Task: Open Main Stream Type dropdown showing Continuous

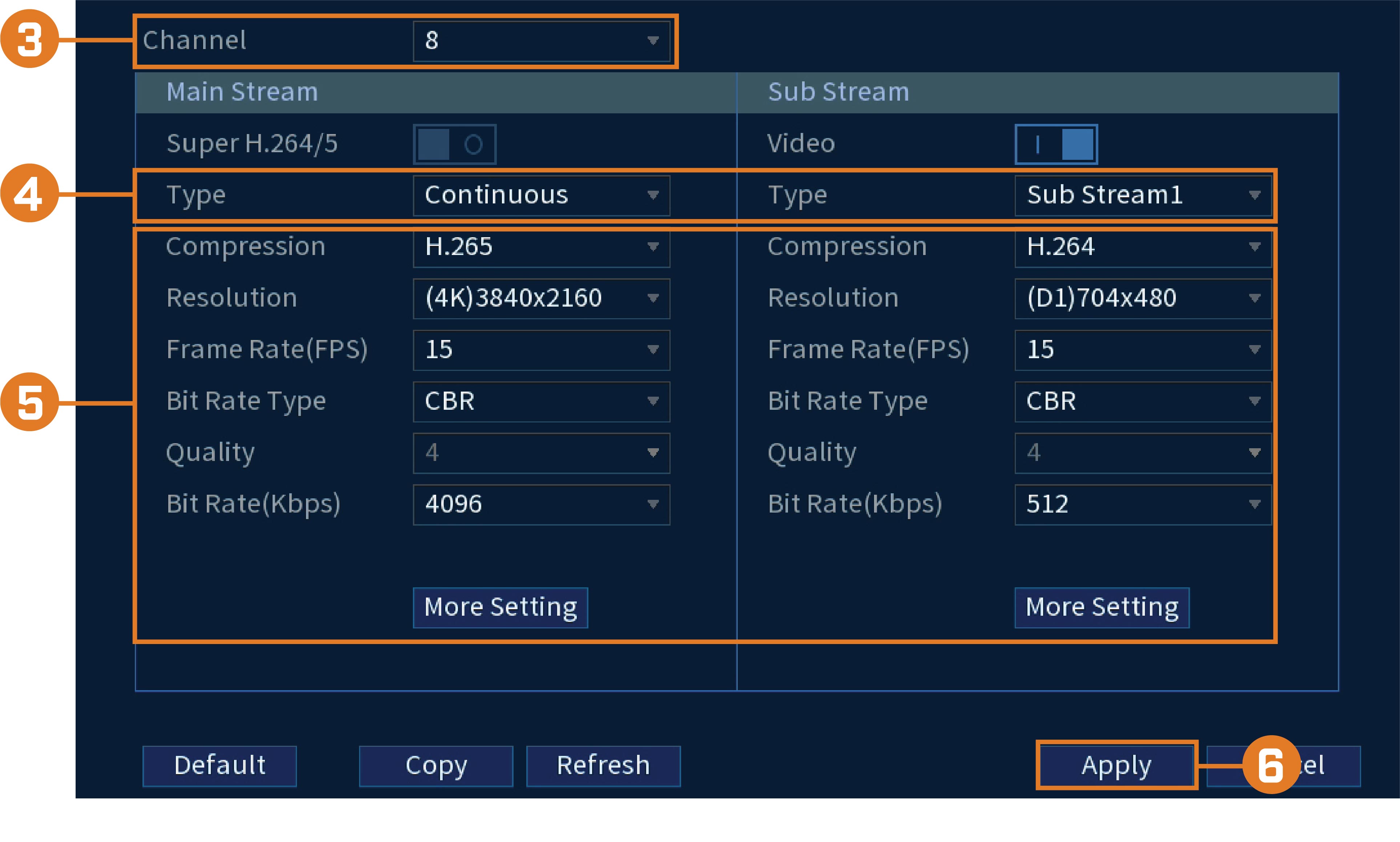Action: pos(541,195)
